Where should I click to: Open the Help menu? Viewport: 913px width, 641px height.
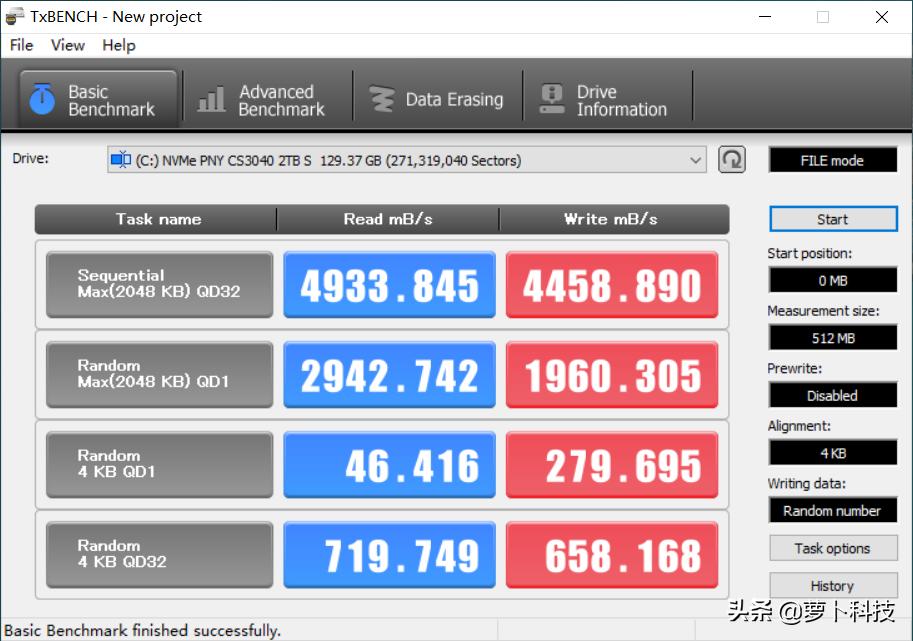click(118, 45)
